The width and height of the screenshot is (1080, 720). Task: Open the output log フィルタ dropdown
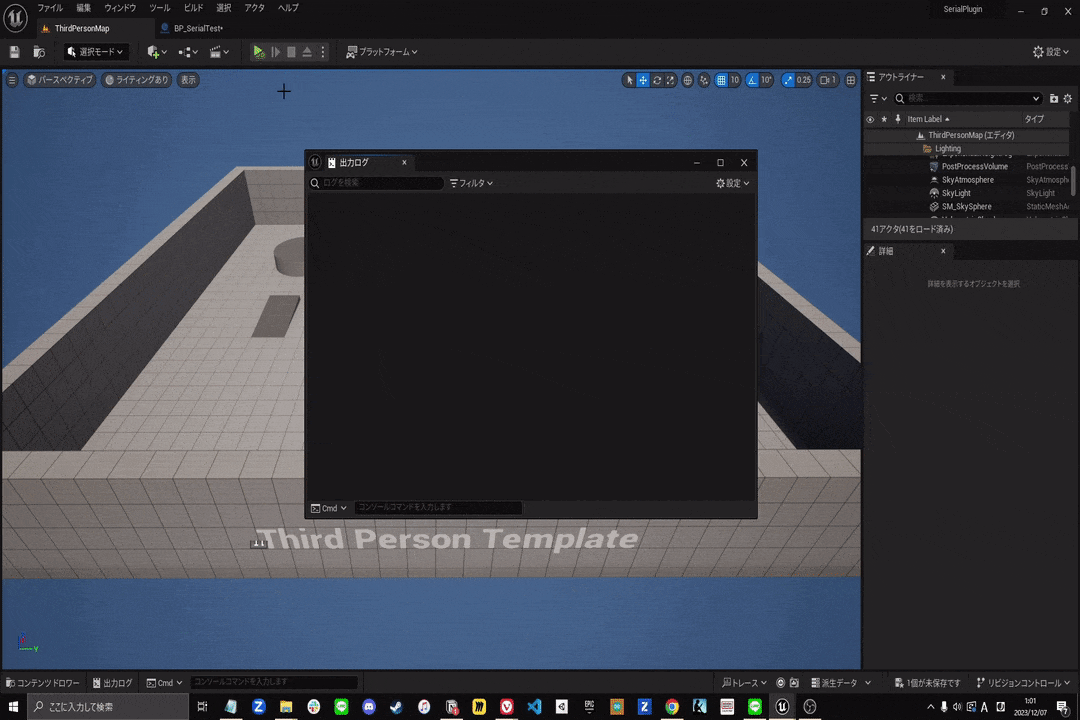point(471,183)
